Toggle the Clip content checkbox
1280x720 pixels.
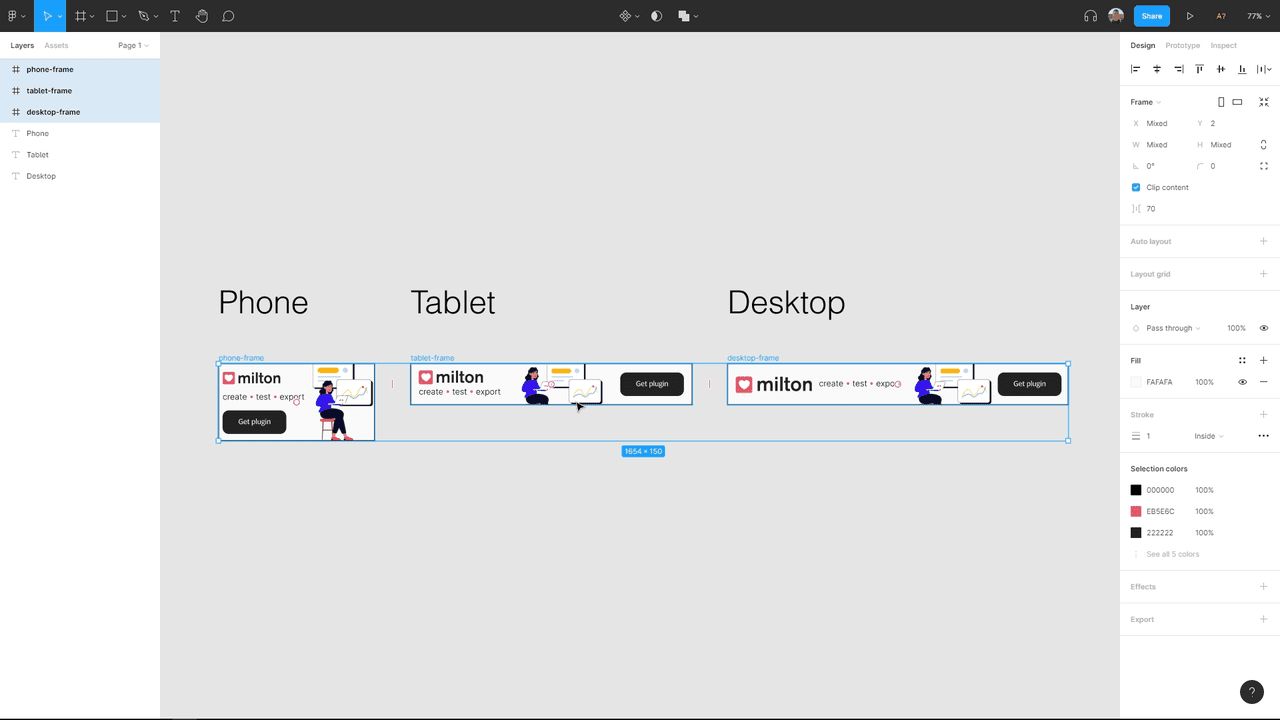point(1136,187)
